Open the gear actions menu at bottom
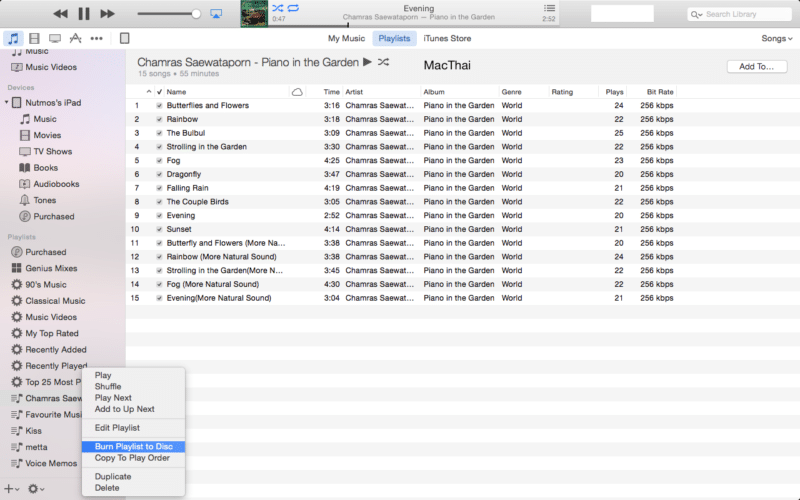Image resolution: width=800 pixels, height=500 pixels. click(36, 489)
